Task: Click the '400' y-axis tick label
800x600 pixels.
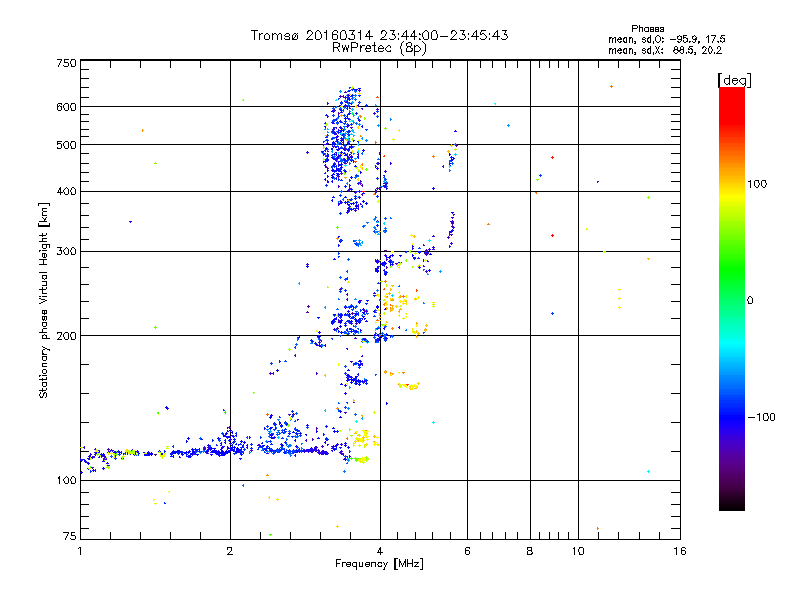Action: click(66, 192)
